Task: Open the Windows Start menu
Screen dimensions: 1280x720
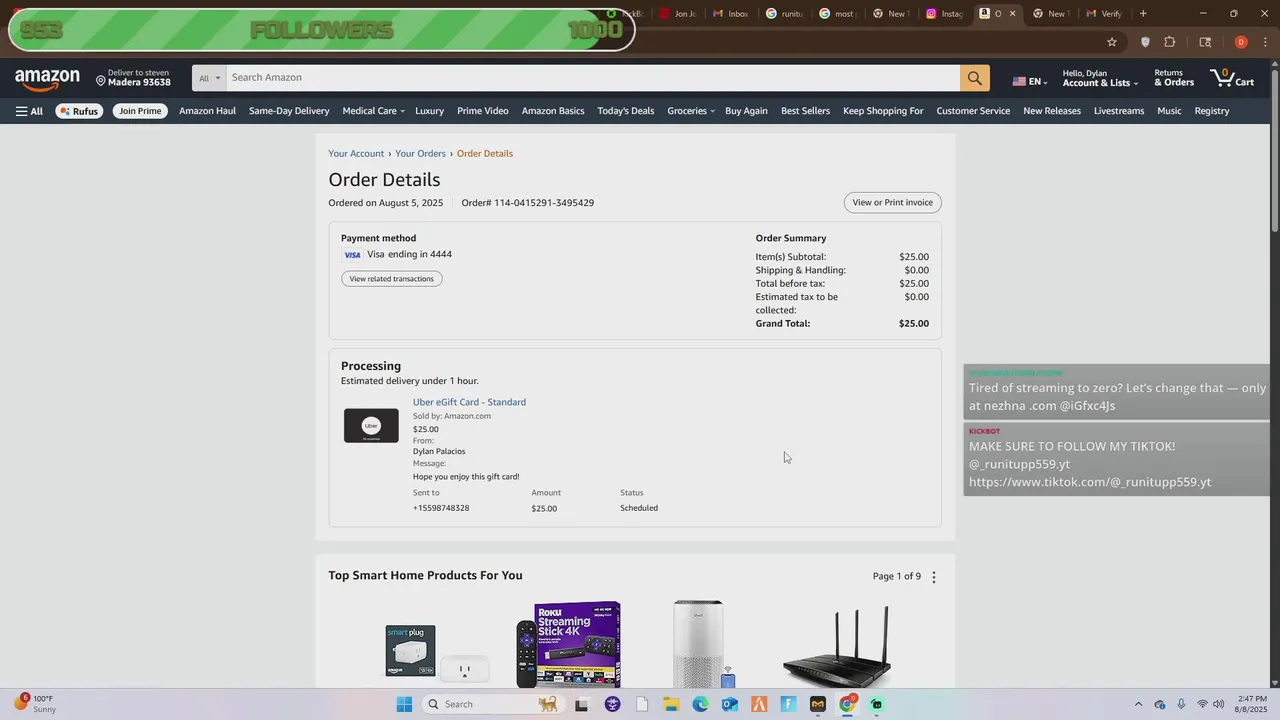Action: point(404,704)
